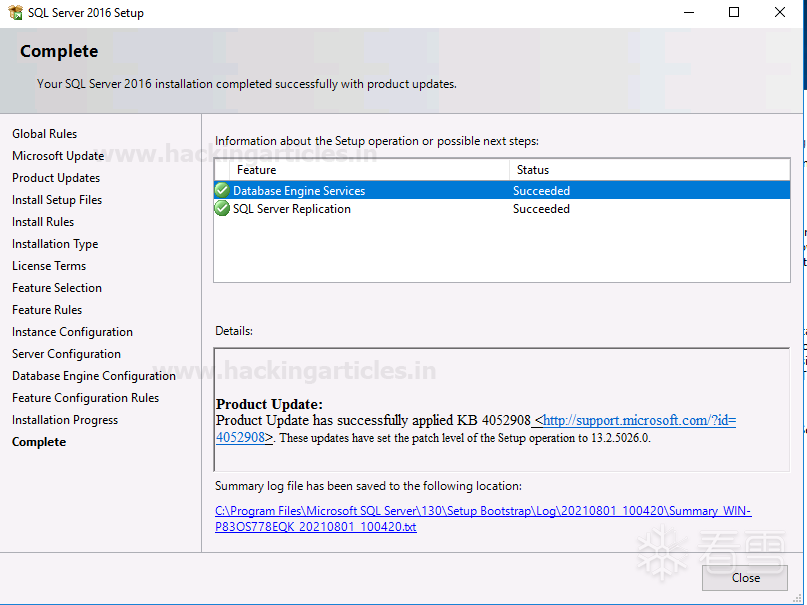
Task: Select the License Terms step
Action: point(49,266)
